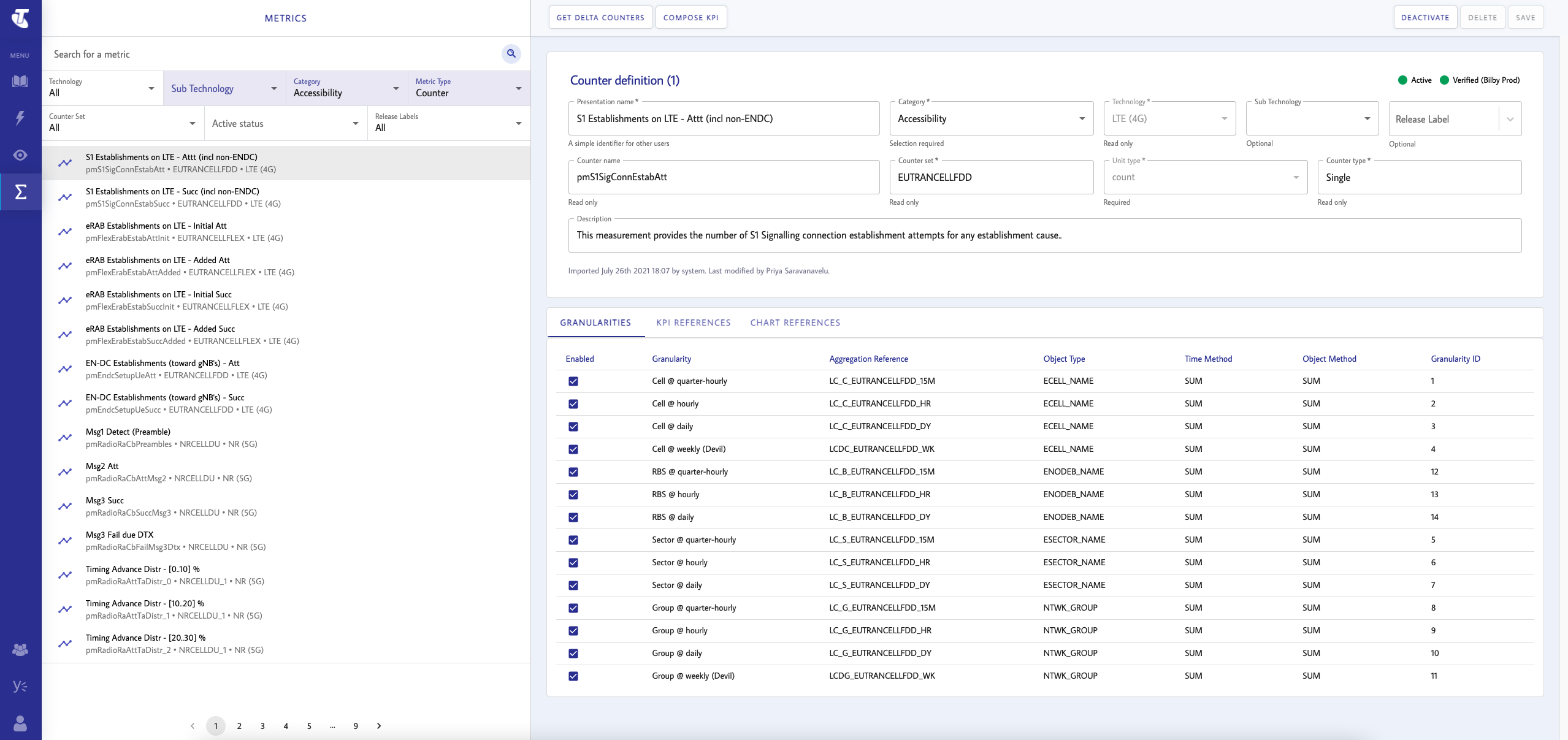Expand the definition Category dropdown
The width and height of the screenshot is (1568, 740).
(x=992, y=118)
